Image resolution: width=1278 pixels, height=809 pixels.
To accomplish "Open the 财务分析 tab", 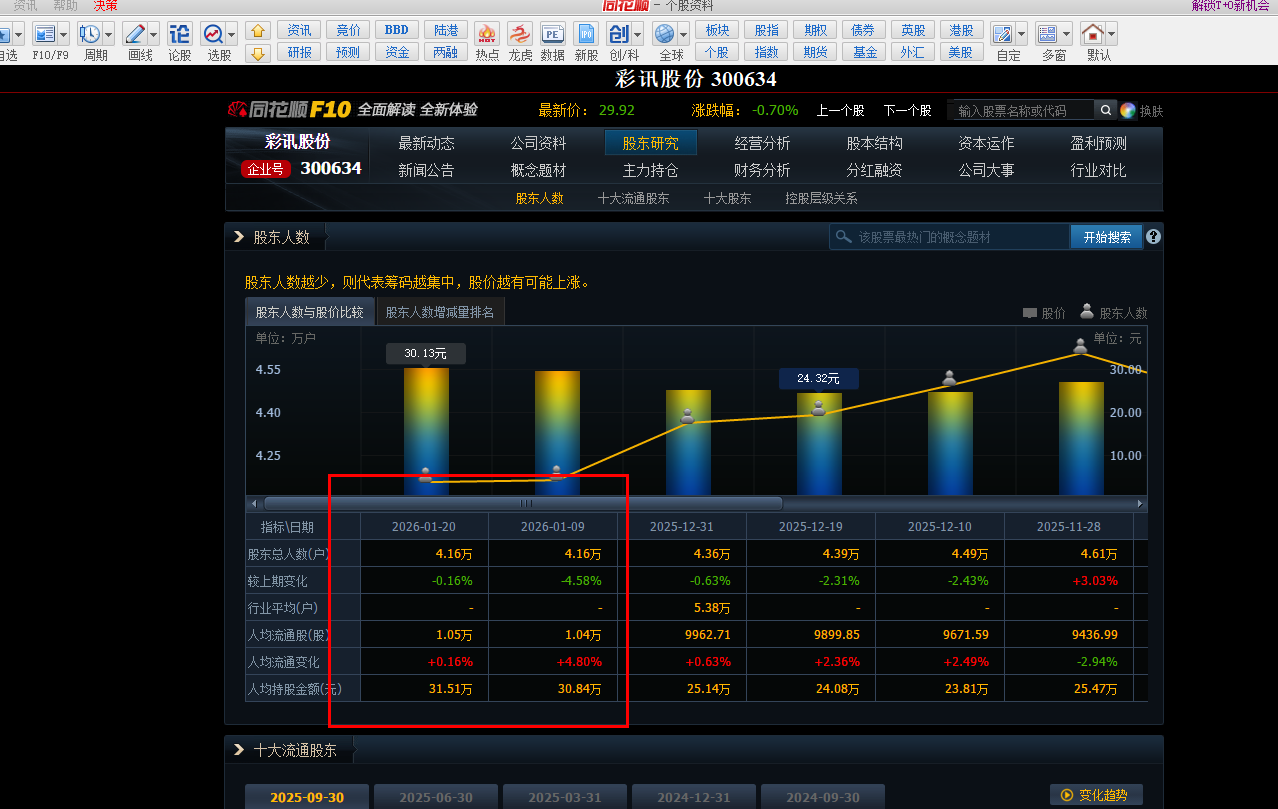I will click(x=762, y=170).
